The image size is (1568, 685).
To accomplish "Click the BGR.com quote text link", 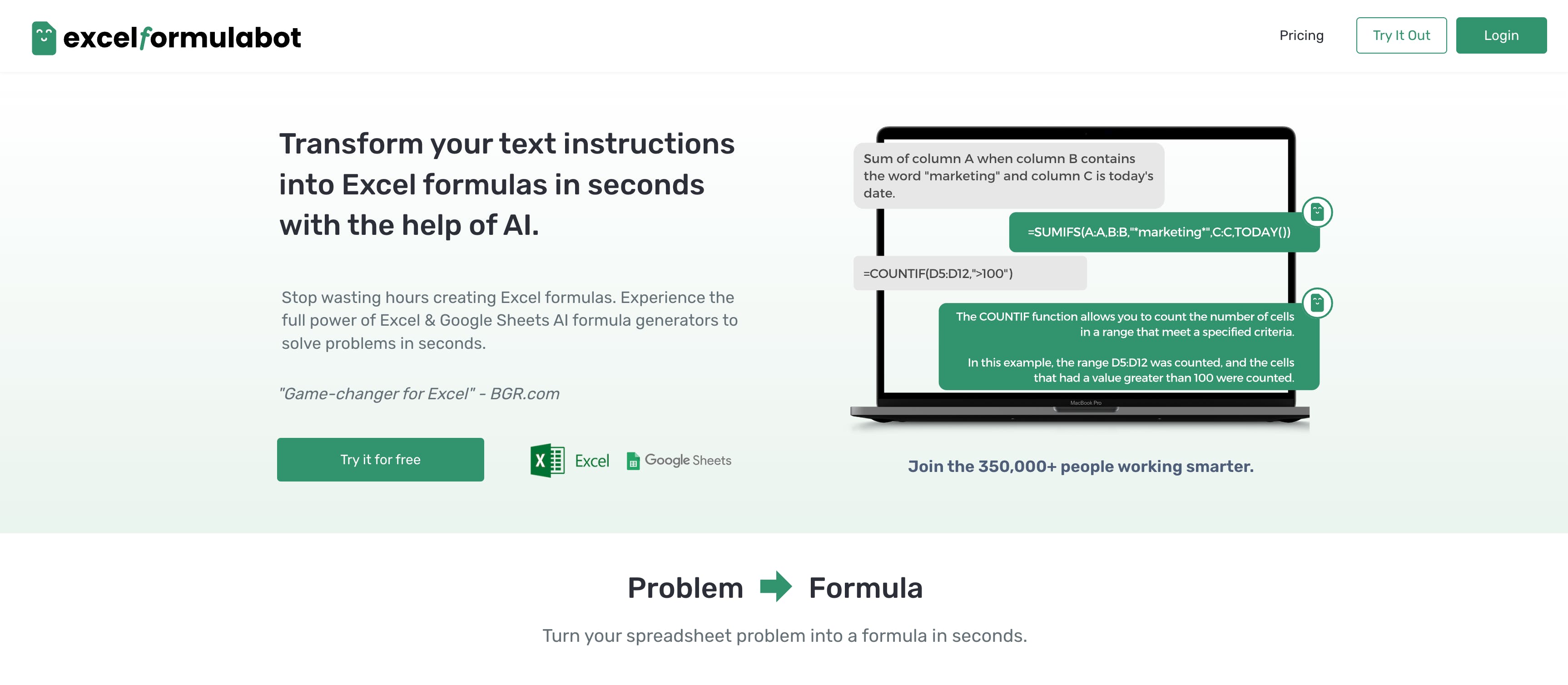I will coord(418,392).
